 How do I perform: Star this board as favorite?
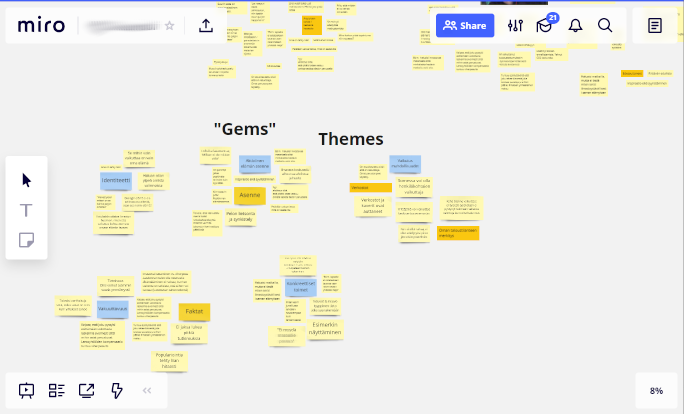point(170,26)
